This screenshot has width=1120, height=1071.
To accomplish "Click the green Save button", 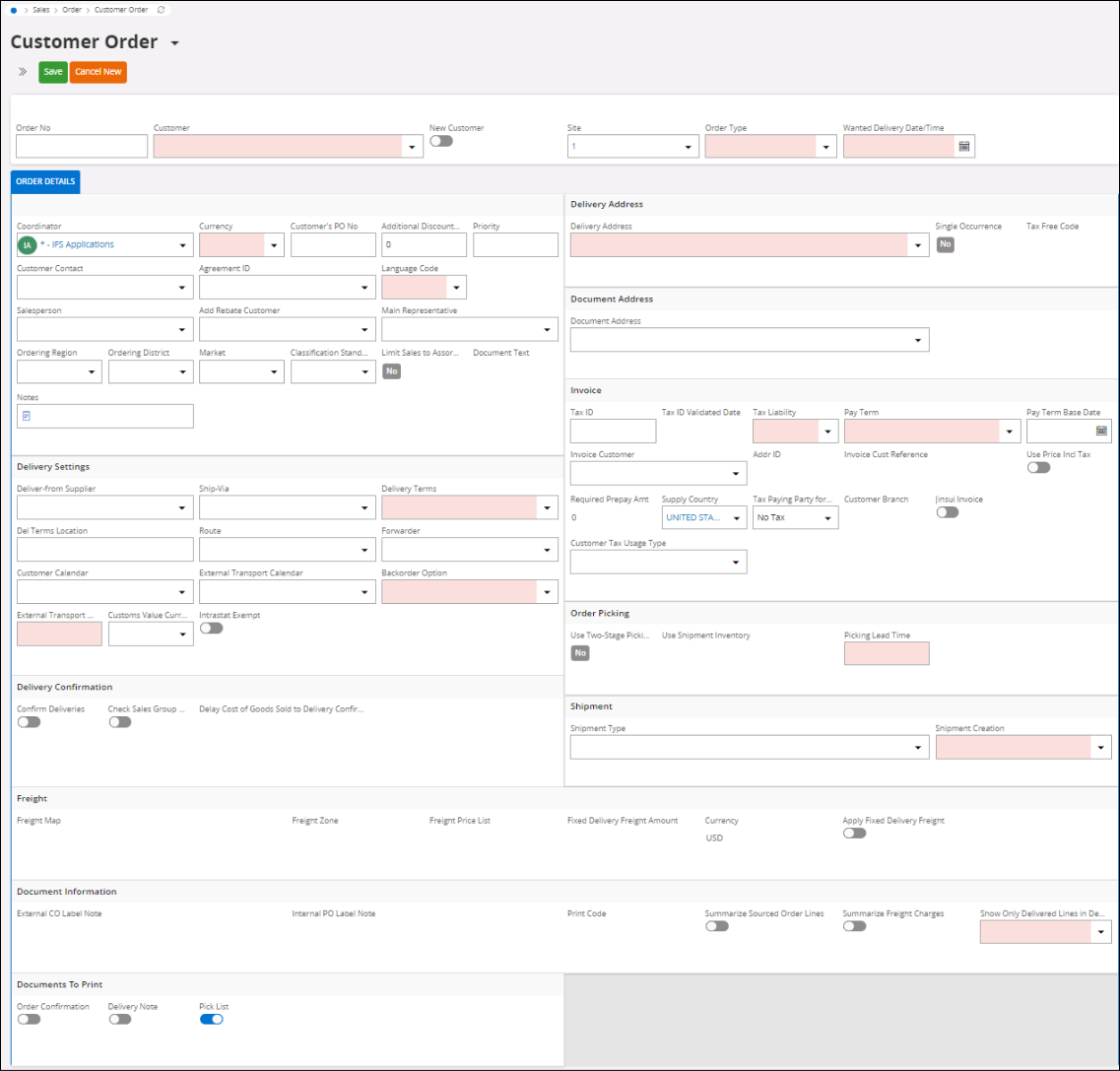I will click(x=53, y=72).
